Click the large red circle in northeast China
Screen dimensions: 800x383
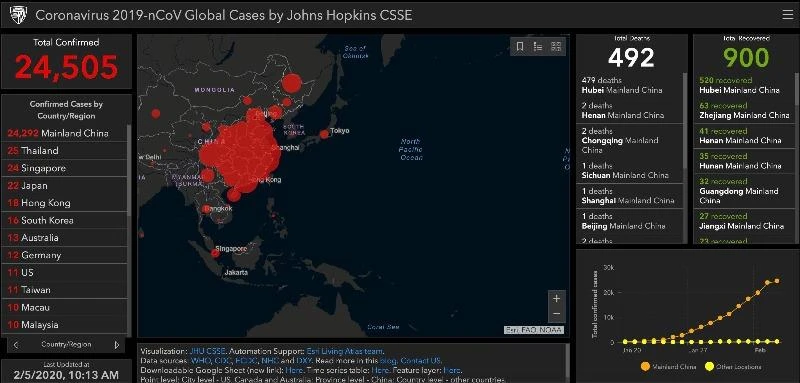coord(292,83)
